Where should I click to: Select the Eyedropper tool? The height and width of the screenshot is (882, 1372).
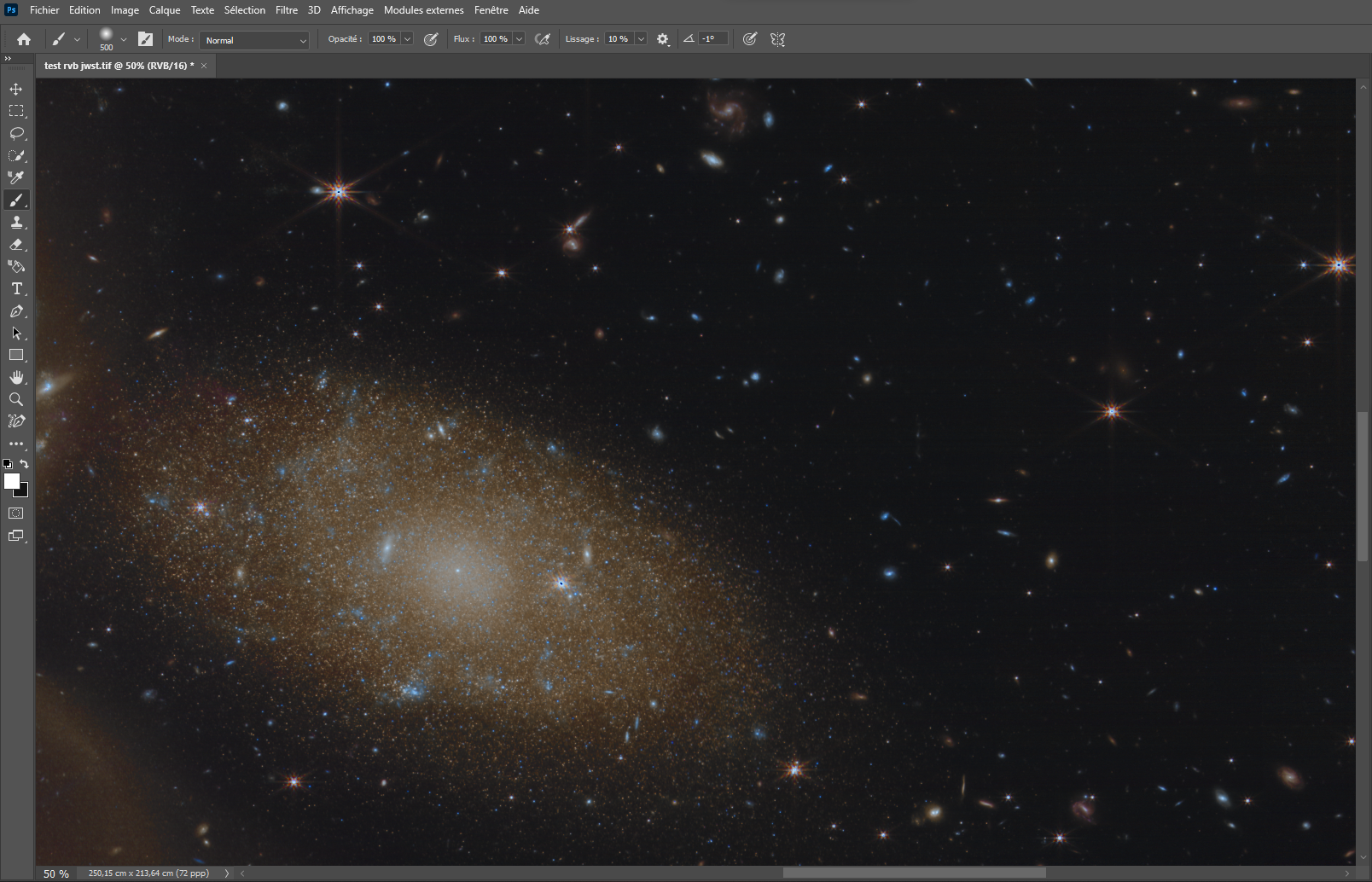pos(16,177)
